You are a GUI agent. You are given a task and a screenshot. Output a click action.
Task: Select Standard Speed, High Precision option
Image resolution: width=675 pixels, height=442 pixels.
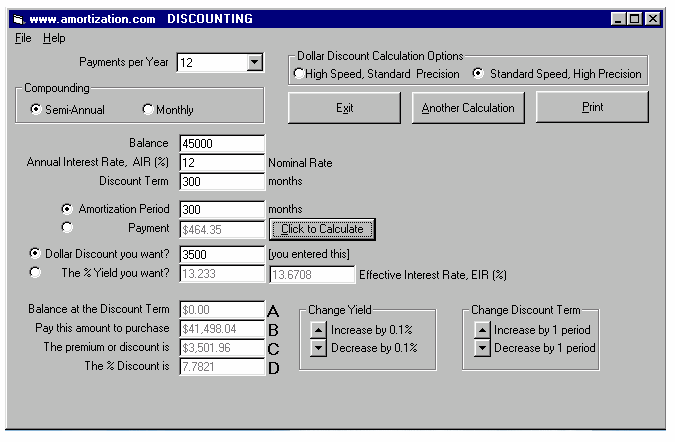coord(478,74)
